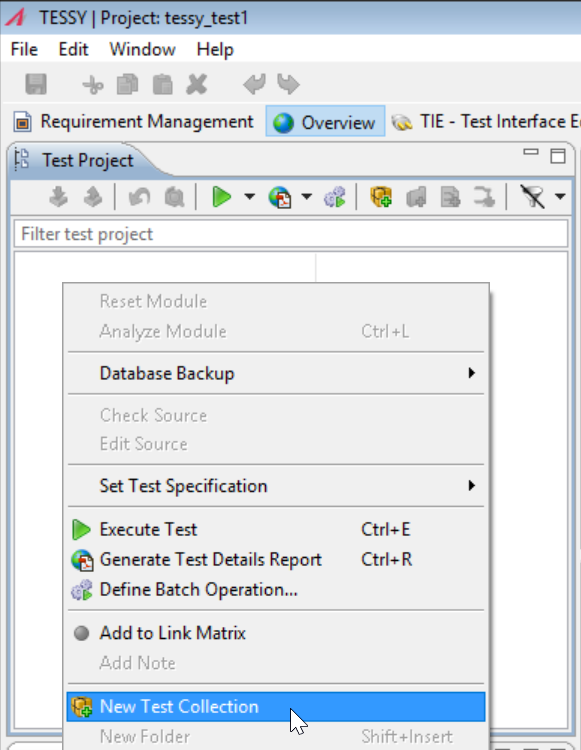The height and width of the screenshot is (750, 581).
Task: Click the Undo arrow icon
Action: tap(254, 84)
